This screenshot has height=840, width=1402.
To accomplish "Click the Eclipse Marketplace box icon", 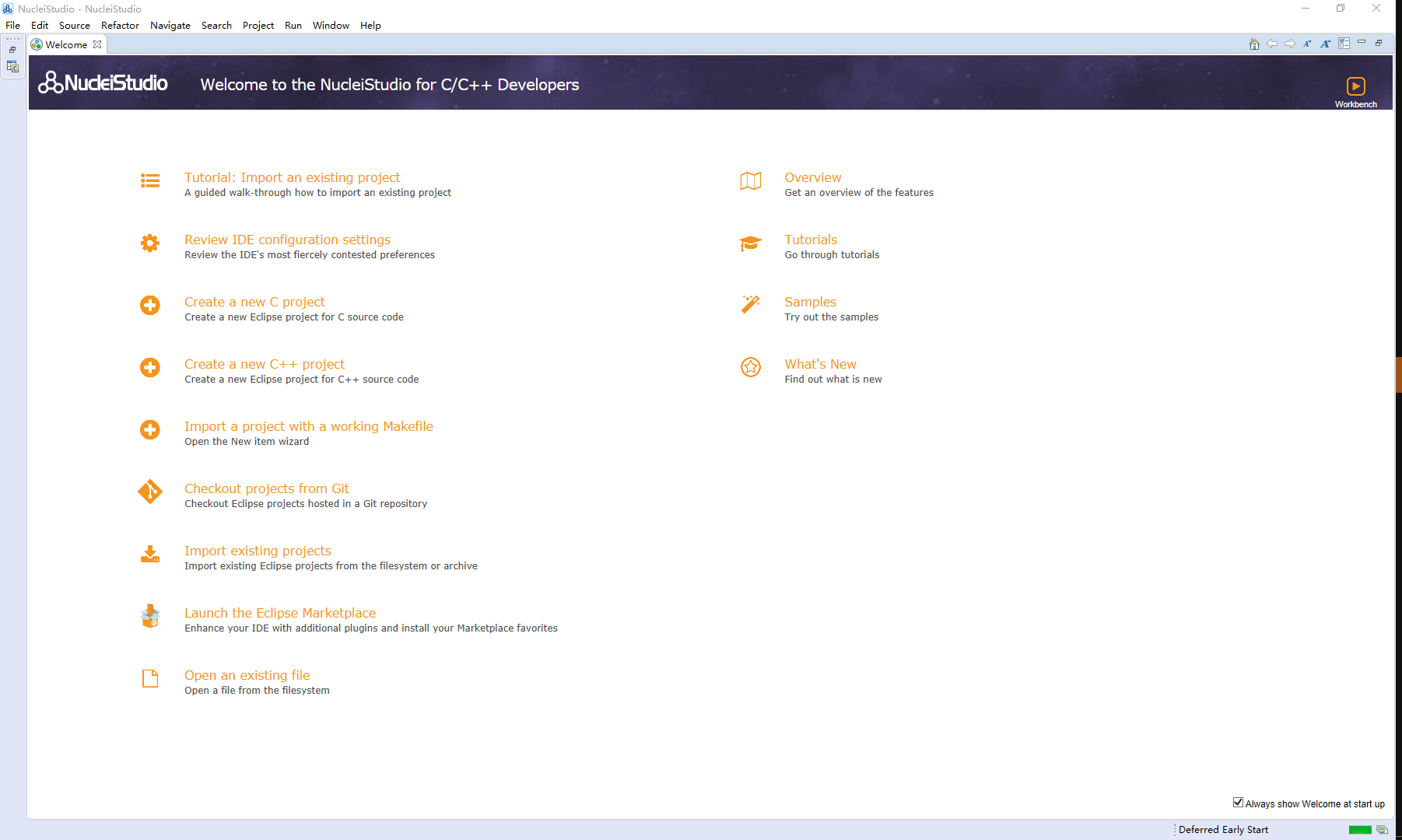I will click(150, 616).
